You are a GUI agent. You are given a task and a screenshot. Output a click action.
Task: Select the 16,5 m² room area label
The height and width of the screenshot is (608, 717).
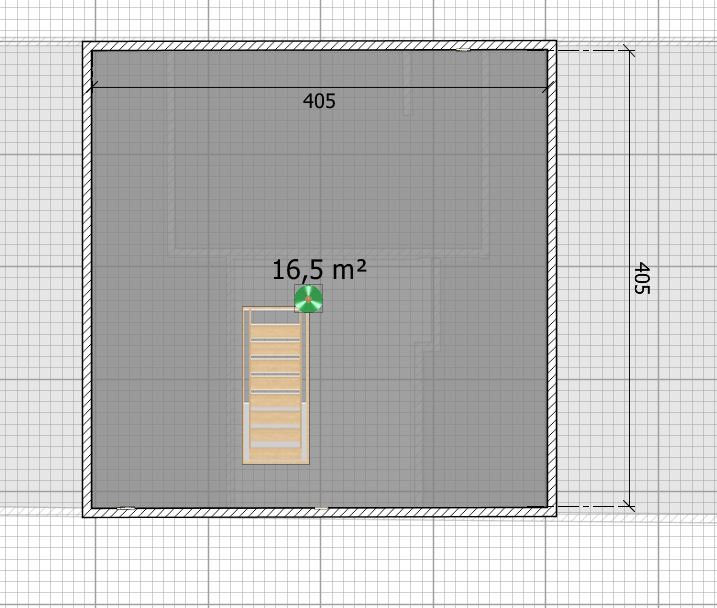319,269
